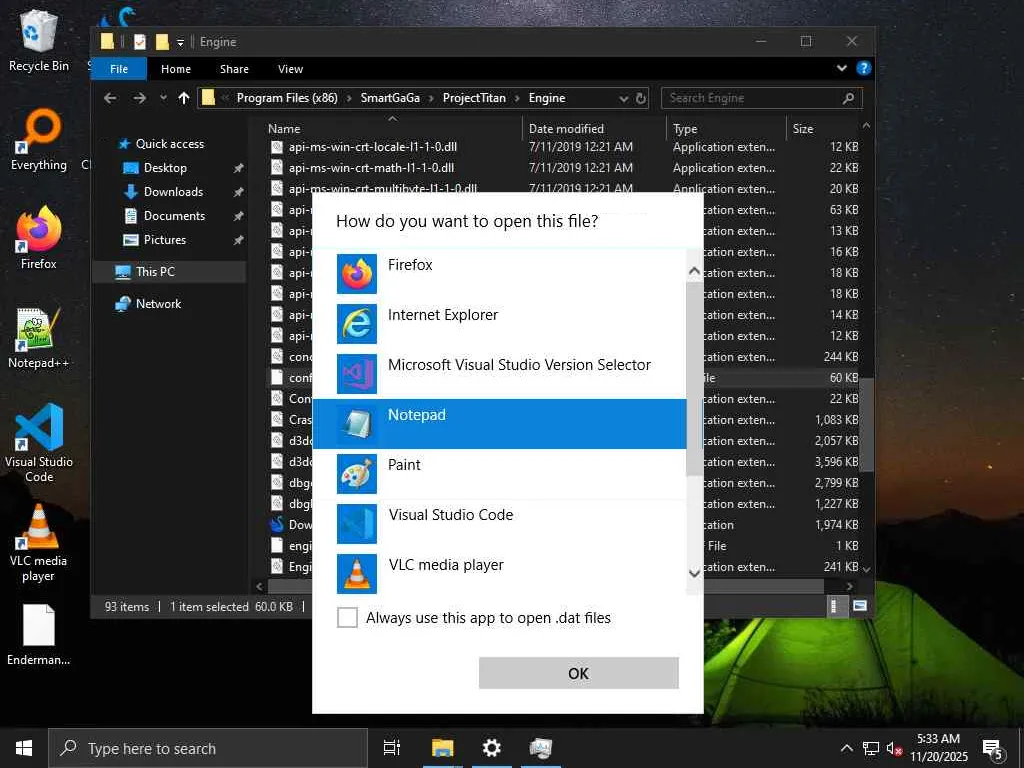This screenshot has height=768, width=1024.
Task: Open Downloads in navigation pane
Action: (x=173, y=191)
